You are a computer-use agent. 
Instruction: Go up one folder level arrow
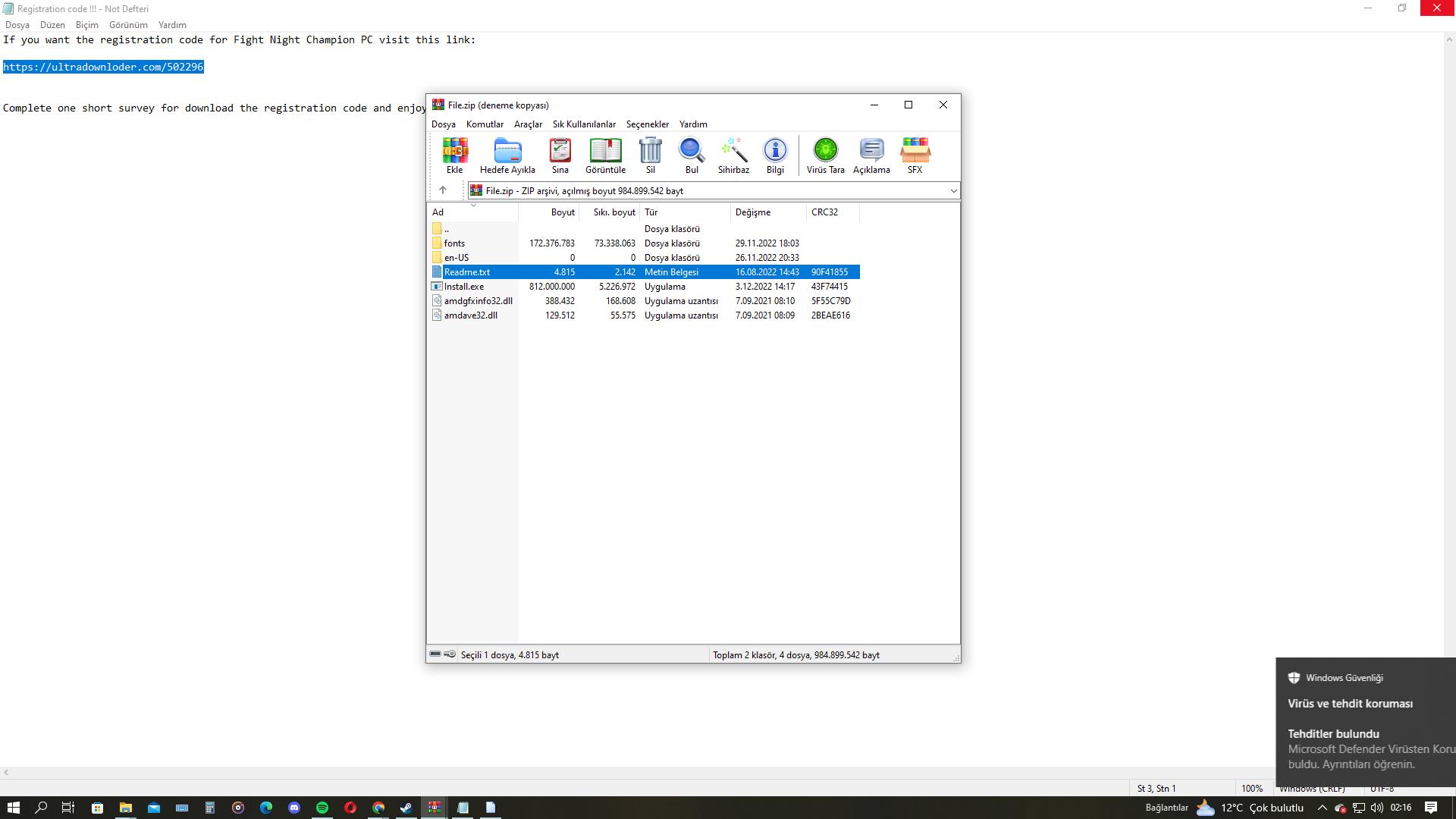point(443,190)
